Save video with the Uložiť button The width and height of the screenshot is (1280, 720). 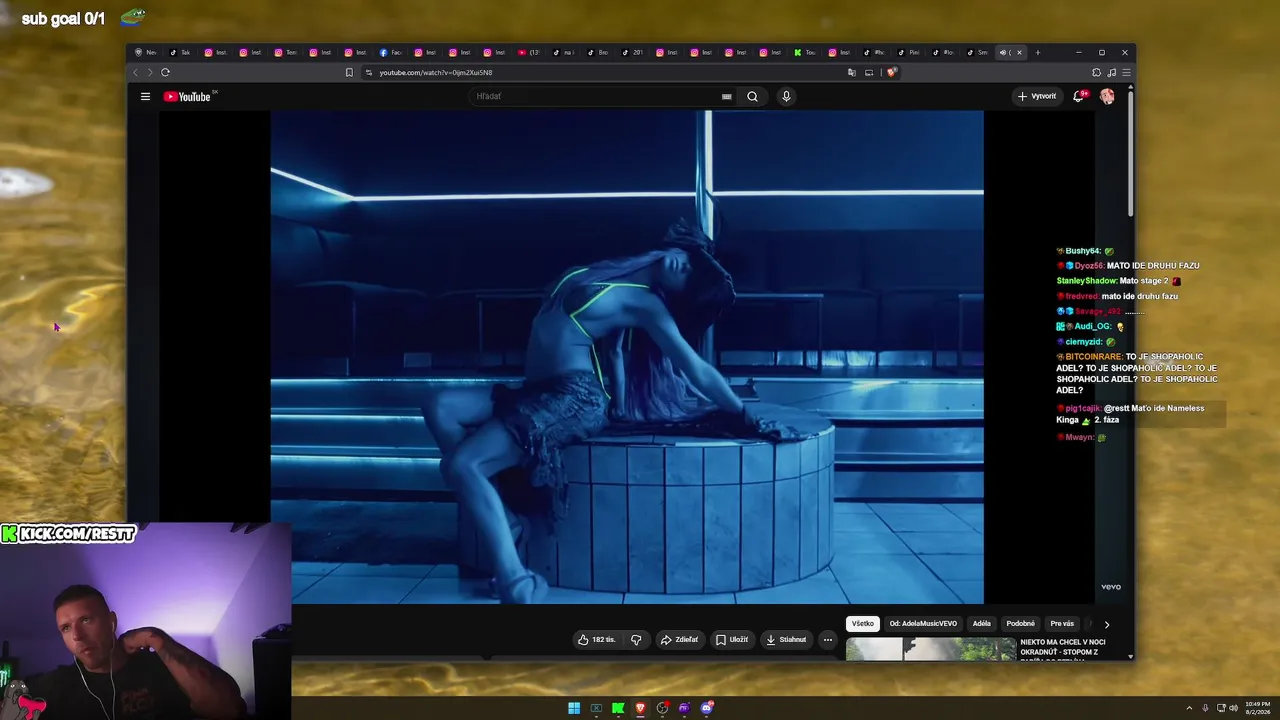pyautogui.click(x=732, y=640)
